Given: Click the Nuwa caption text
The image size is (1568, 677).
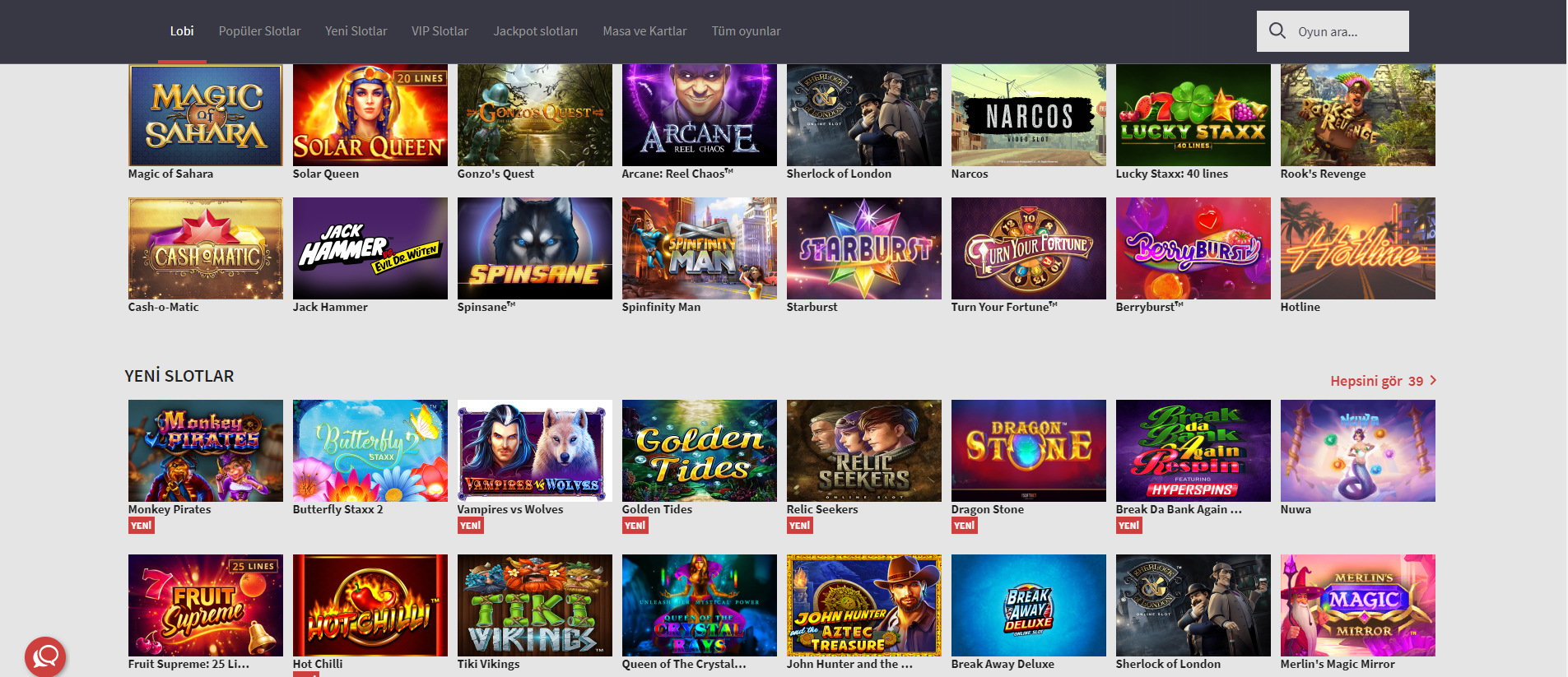Looking at the screenshot, I should click(1296, 509).
